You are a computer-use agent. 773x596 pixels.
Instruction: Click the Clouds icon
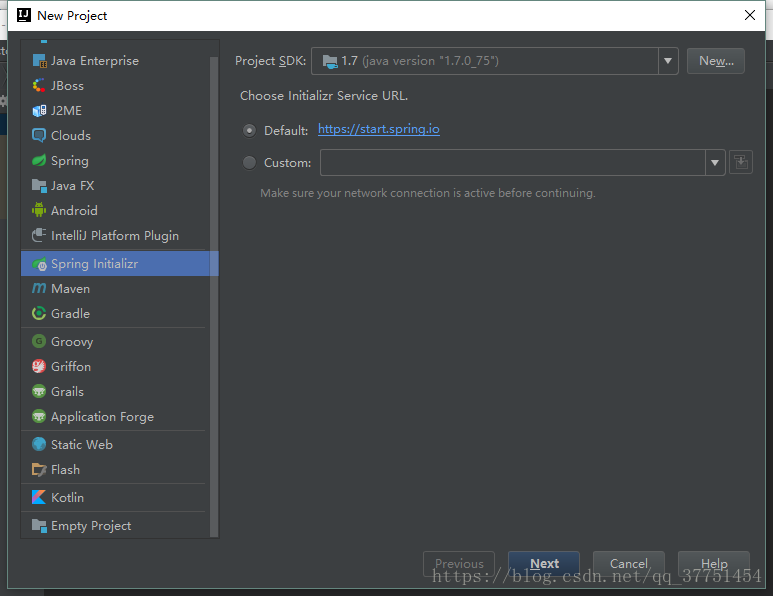point(39,136)
